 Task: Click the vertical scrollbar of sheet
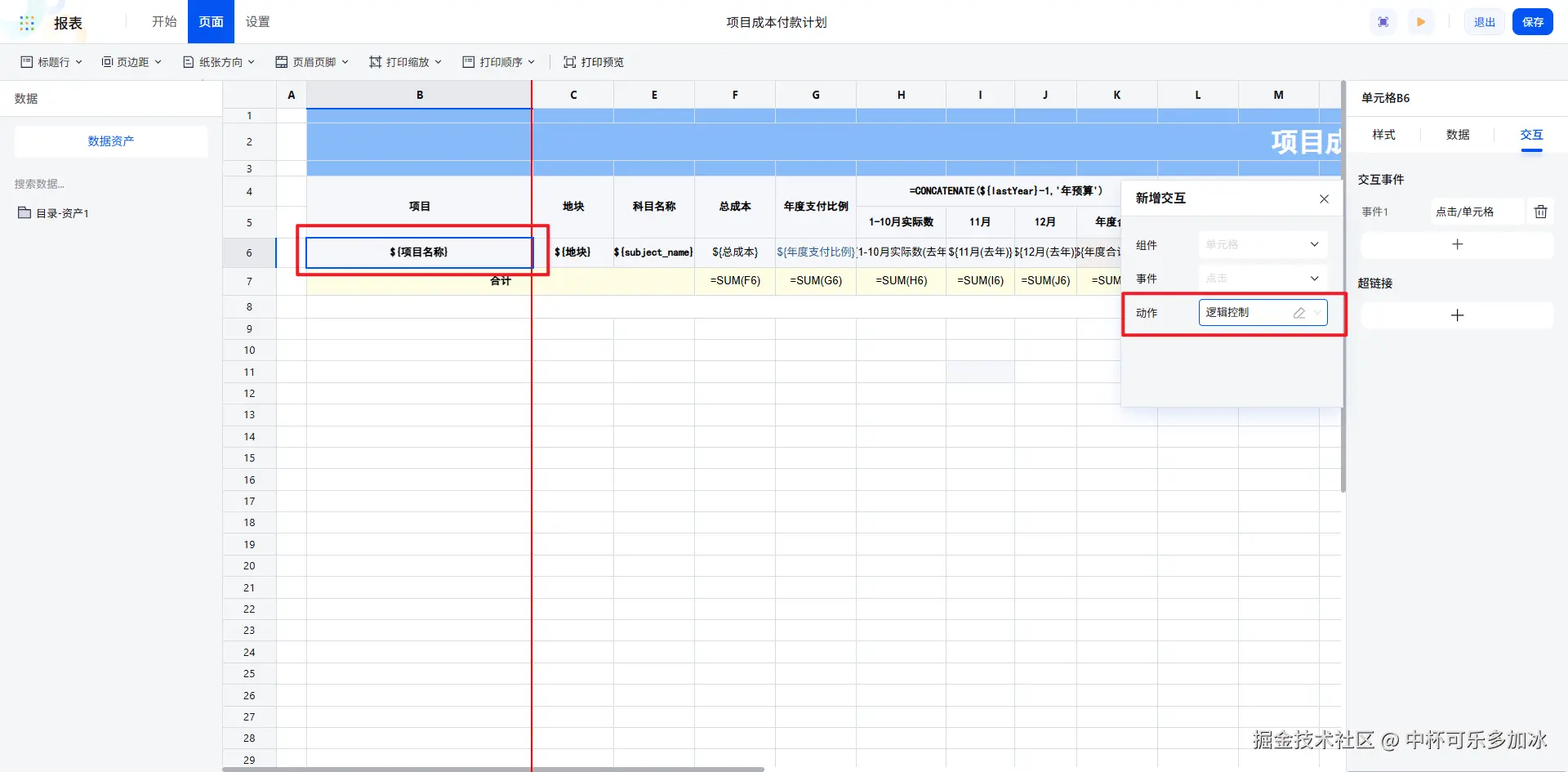click(x=1343, y=286)
